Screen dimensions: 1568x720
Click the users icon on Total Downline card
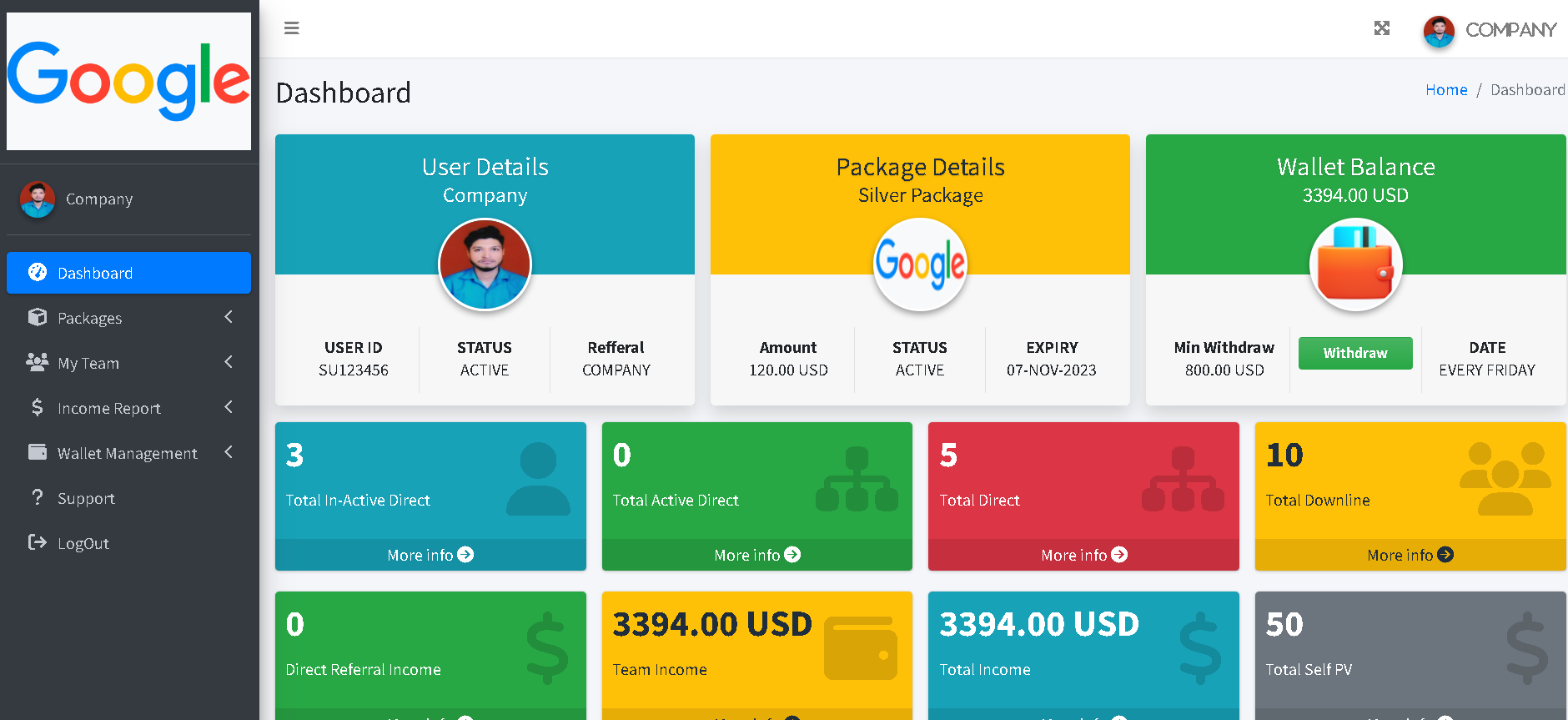(1505, 479)
